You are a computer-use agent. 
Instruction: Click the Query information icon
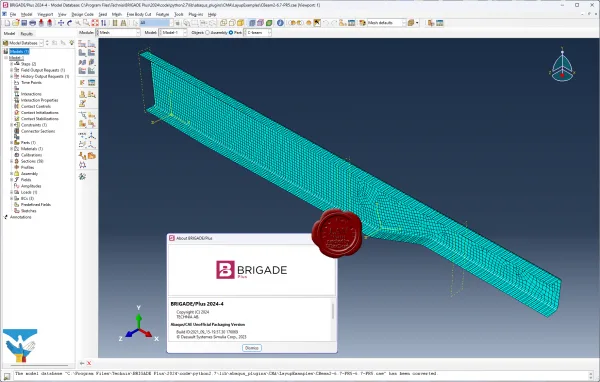tap(280, 23)
